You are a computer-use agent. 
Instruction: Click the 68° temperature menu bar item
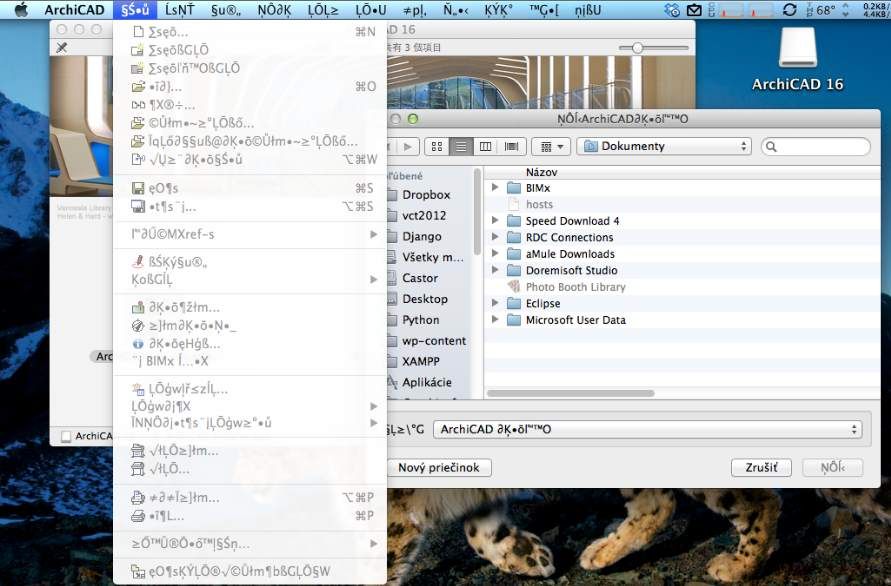pyautogui.click(x=821, y=10)
